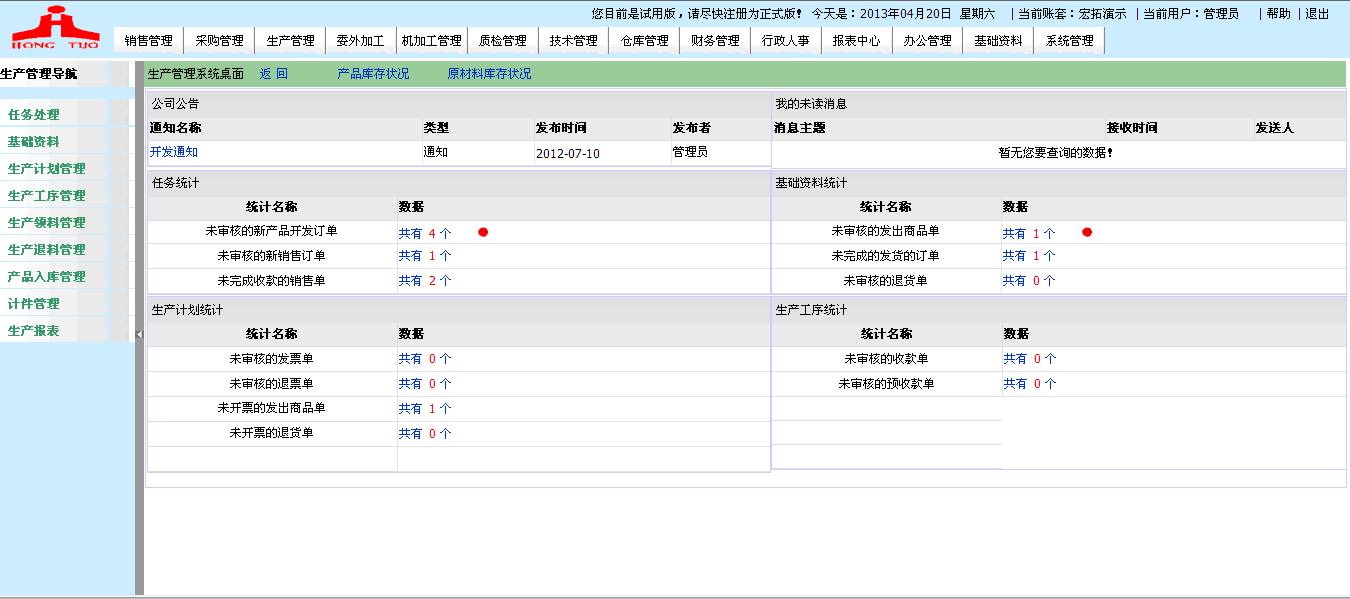Select 系统管理 in top menu
Viewport: 1350px width, 599px height.
click(1070, 41)
